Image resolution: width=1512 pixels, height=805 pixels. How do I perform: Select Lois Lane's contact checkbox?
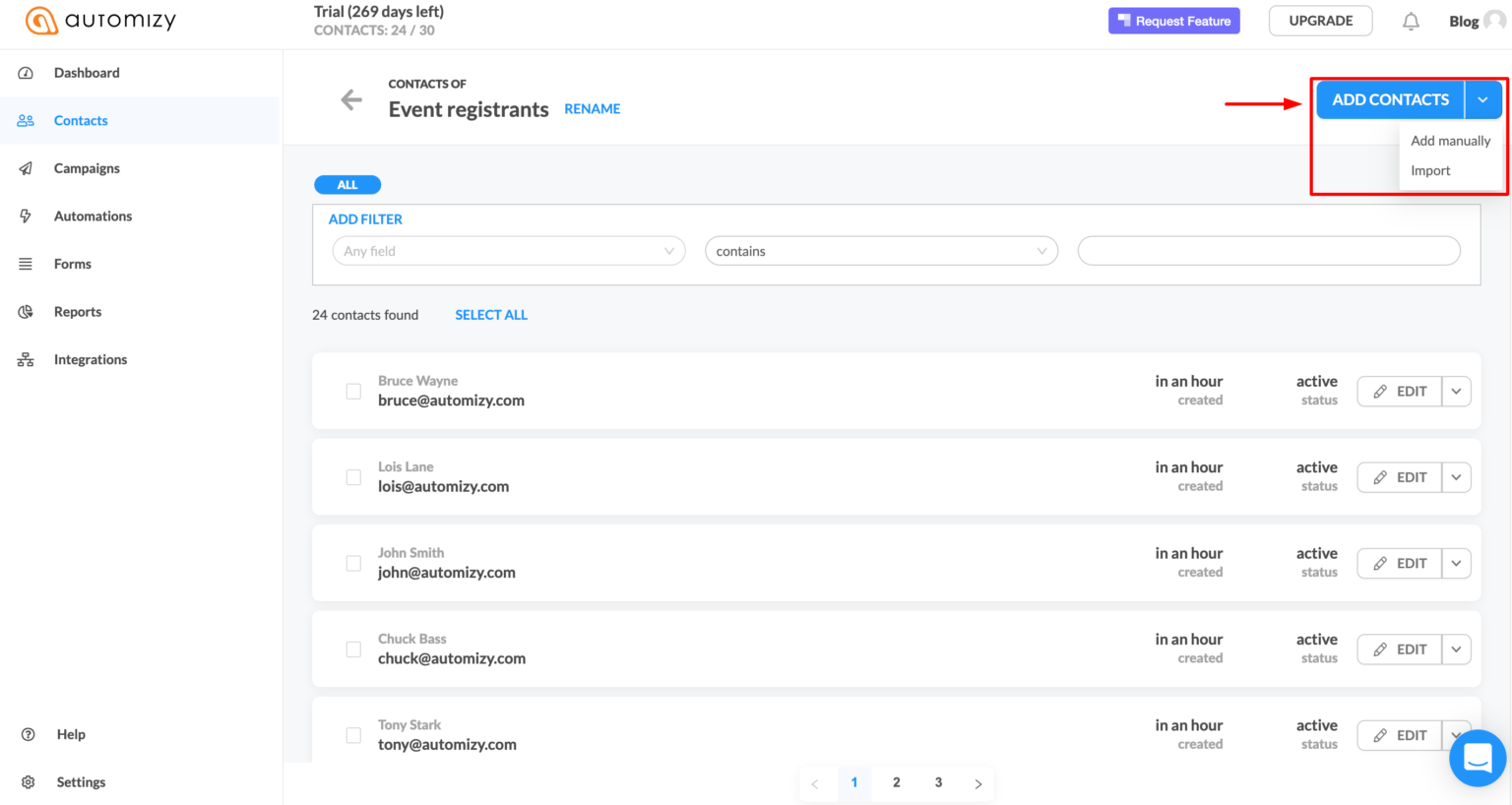(353, 476)
